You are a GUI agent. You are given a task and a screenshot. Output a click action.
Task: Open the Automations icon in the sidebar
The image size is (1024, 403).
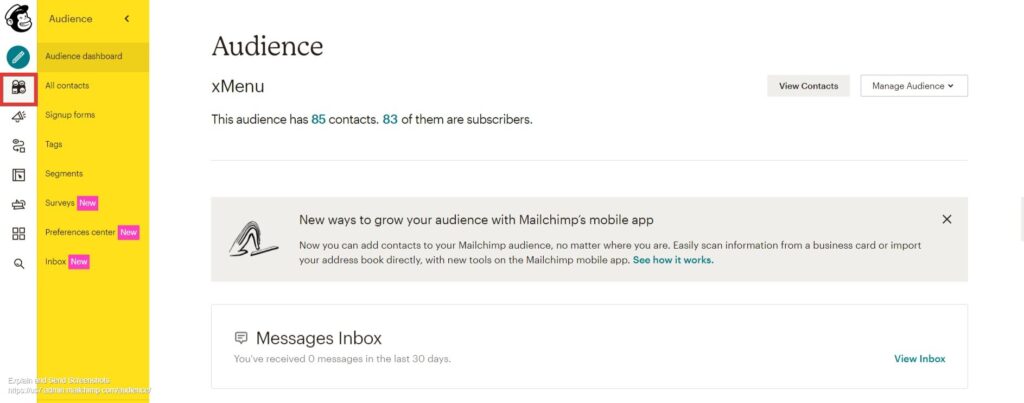coord(18,146)
